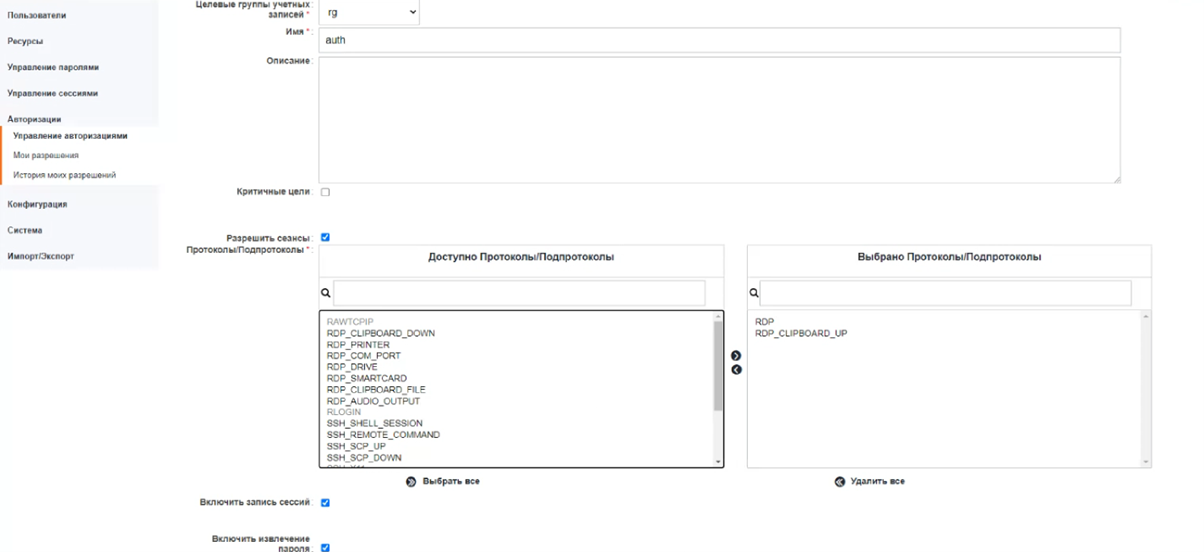Select RDP_CLIPBOARD_UP in selected list
The width and height of the screenshot is (1204, 552).
pos(801,333)
